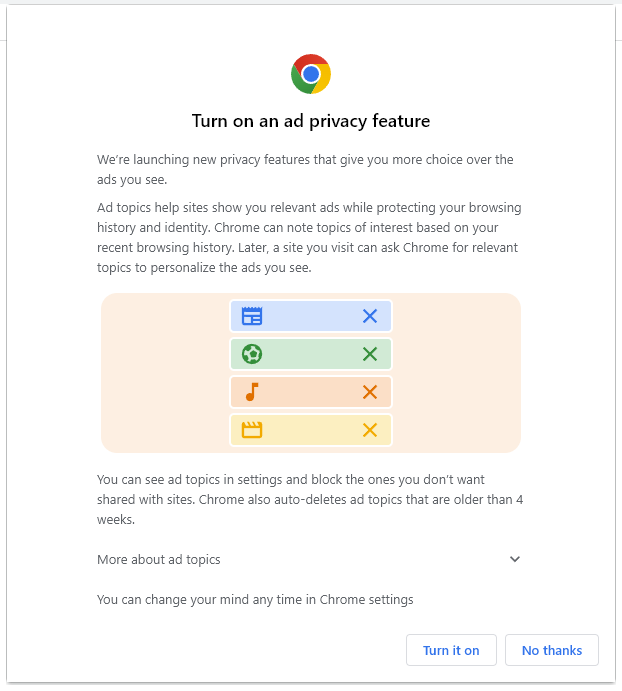Remove the blue news topic with X

[370, 316]
